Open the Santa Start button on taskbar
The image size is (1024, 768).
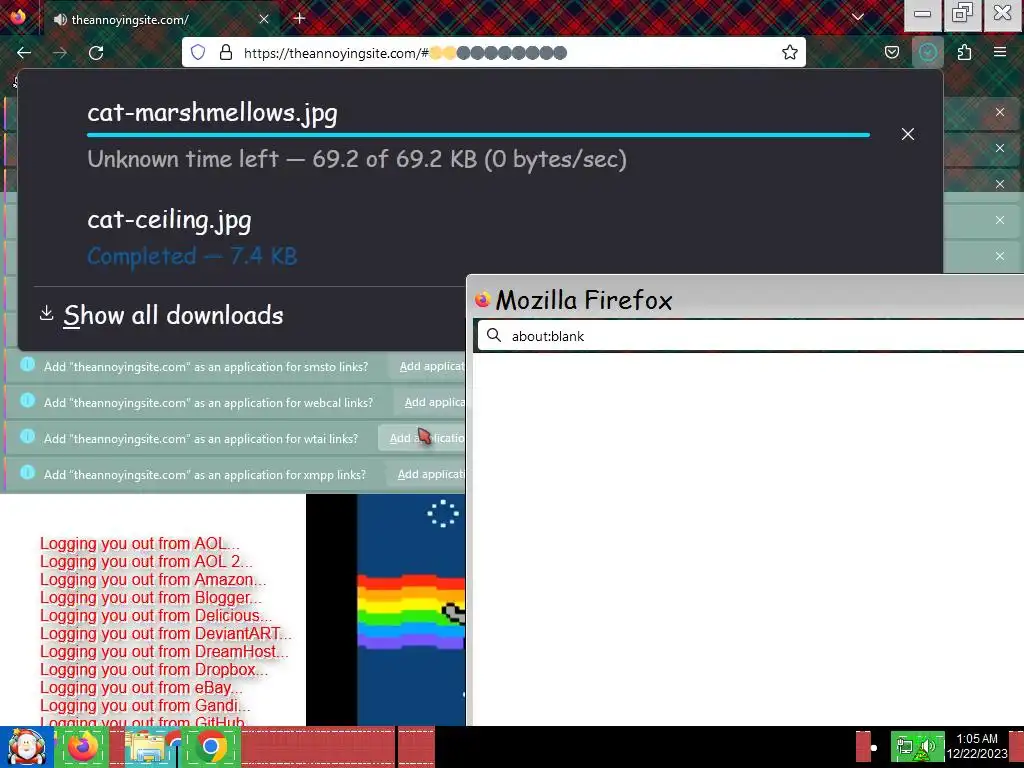point(27,747)
